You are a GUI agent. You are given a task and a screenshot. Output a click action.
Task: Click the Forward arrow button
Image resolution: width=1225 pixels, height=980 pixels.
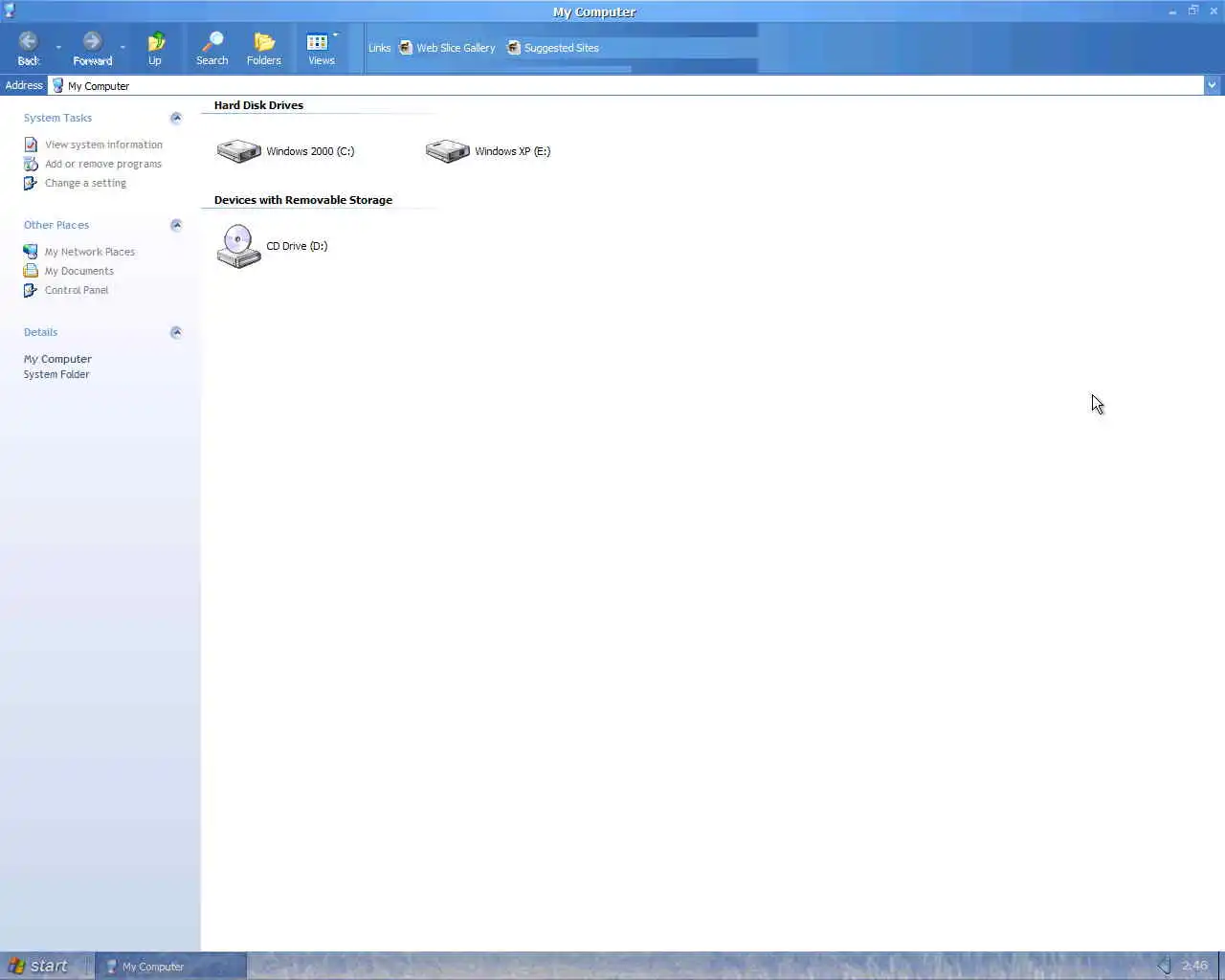point(92,48)
